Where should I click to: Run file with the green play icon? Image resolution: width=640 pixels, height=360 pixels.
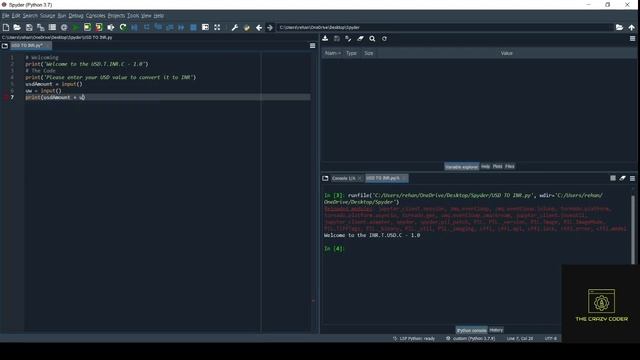(76, 27)
